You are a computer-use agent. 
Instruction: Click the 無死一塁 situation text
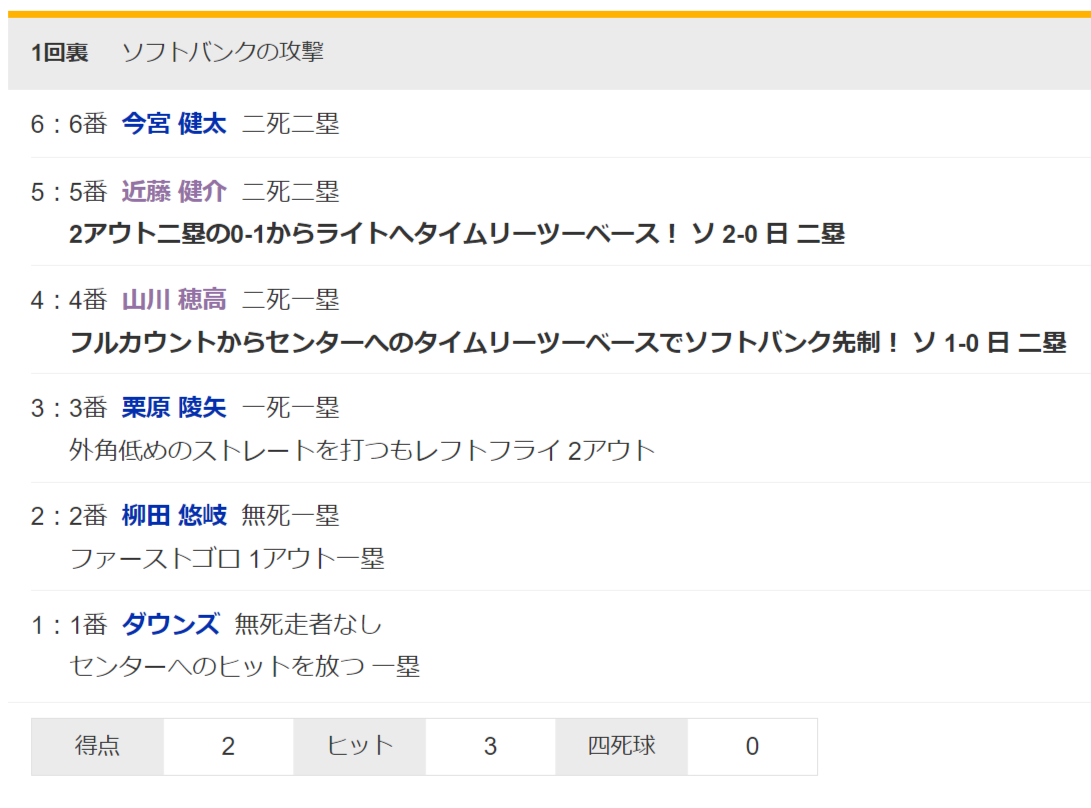(290, 516)
